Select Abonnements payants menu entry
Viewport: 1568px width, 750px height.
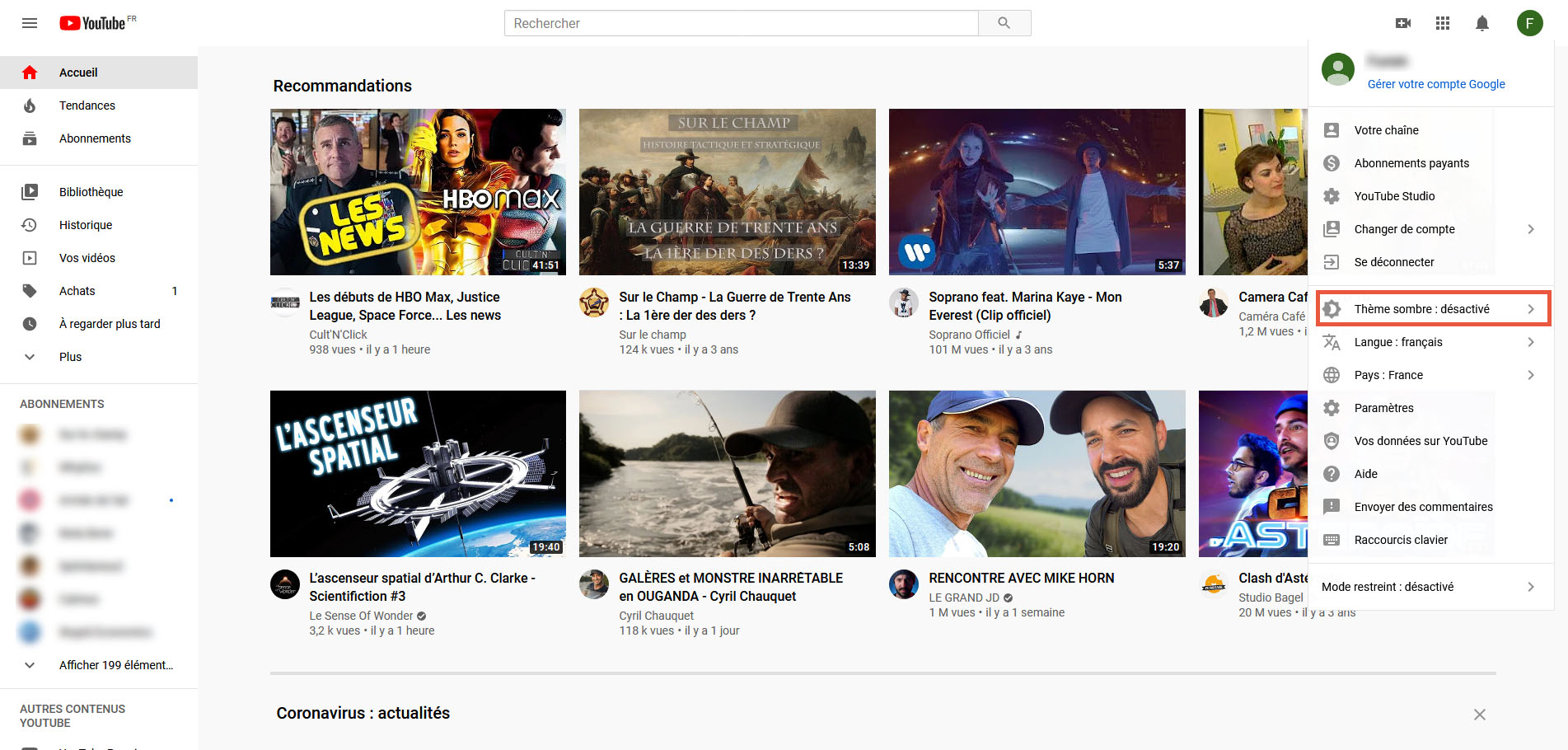click(x=1431, y=163)
